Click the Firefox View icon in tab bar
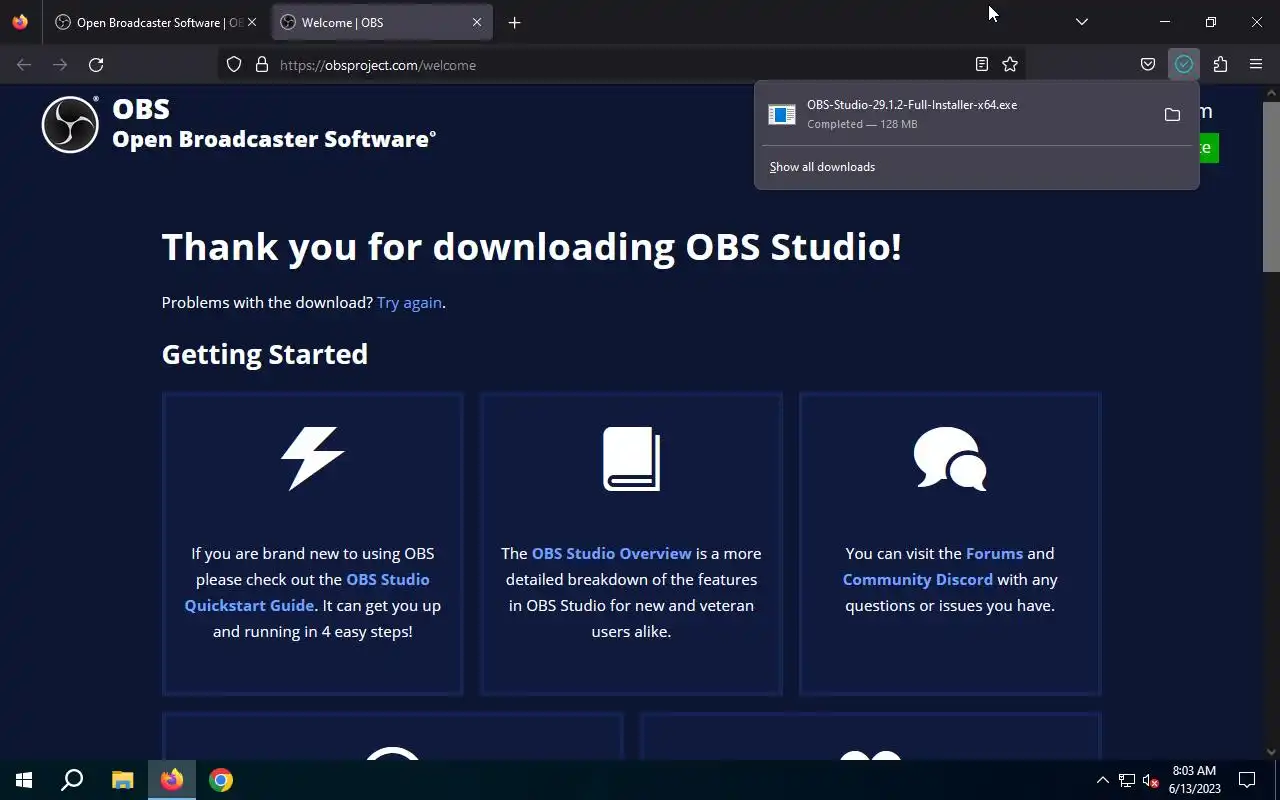The width and height of the screenshot is (1280, 800). coord(20,22)
